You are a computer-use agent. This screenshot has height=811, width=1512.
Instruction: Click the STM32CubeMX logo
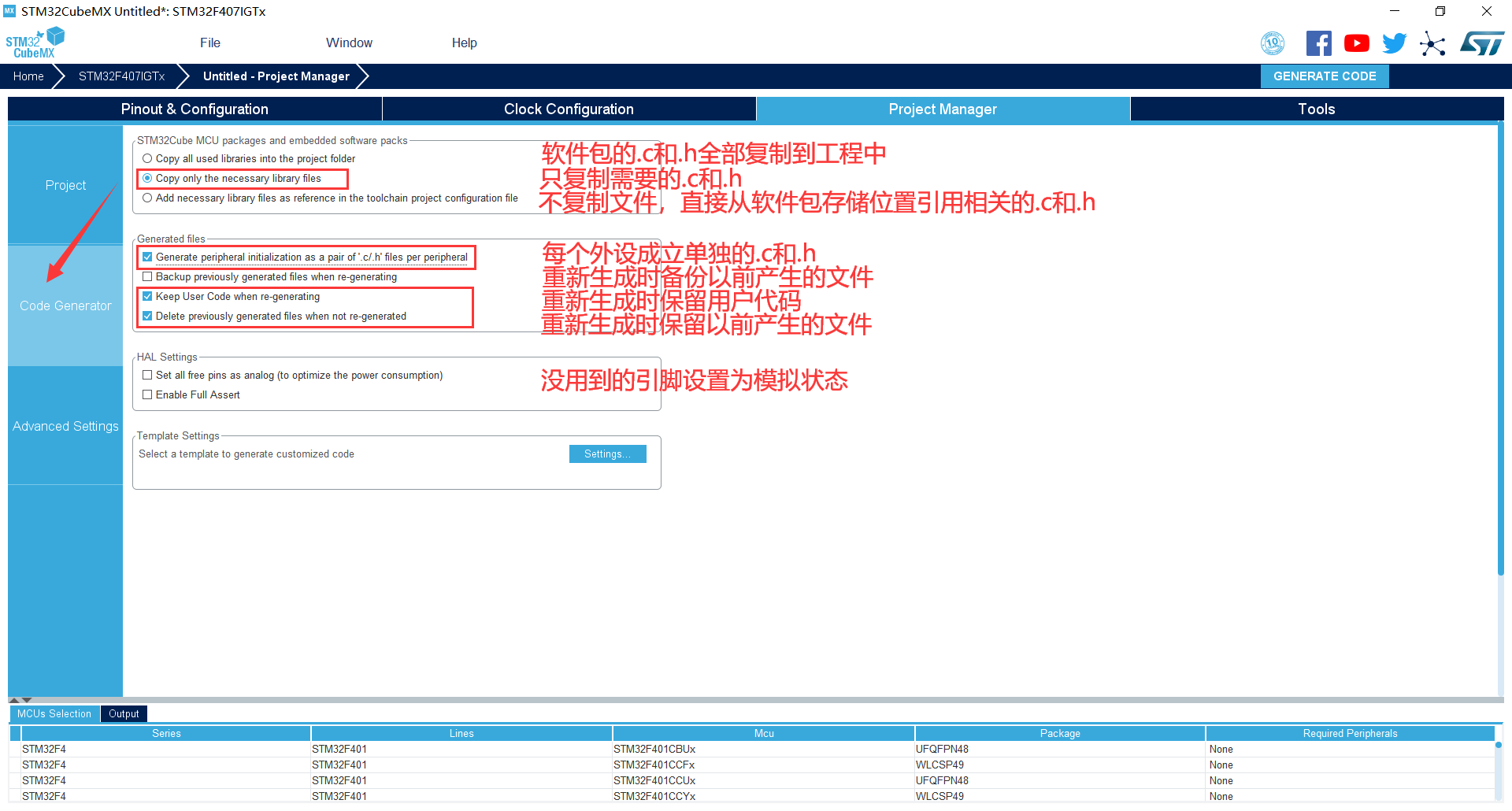(35, 43)
